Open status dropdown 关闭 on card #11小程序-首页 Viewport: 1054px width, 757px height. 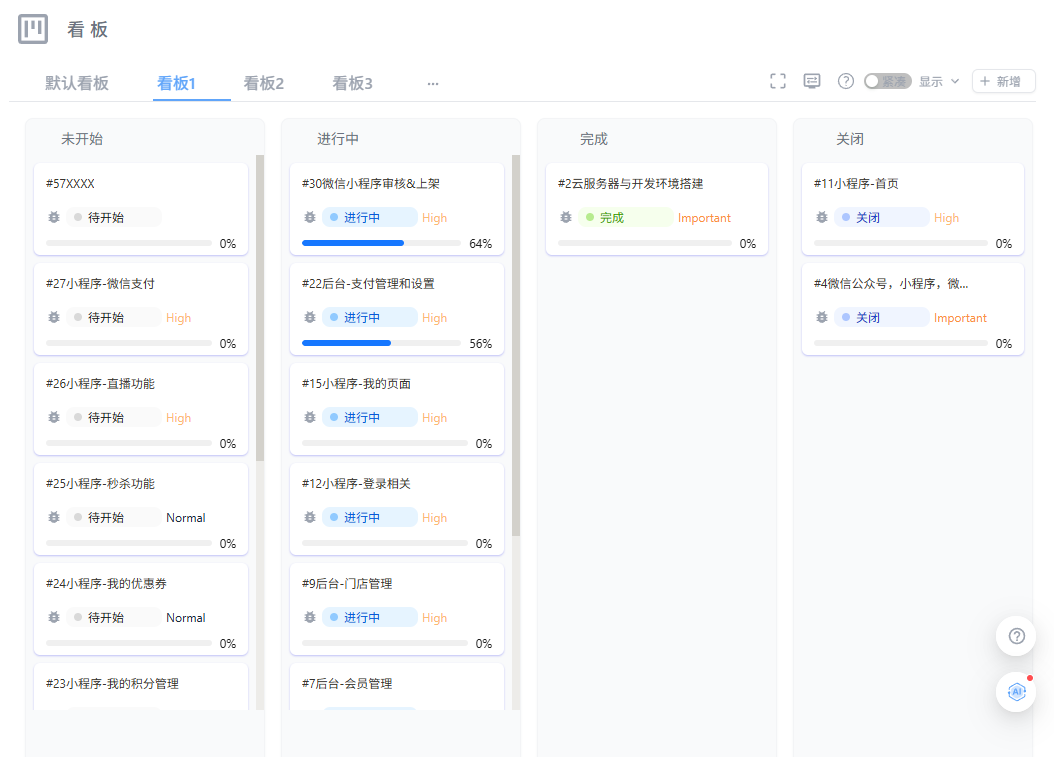[881, 217]
